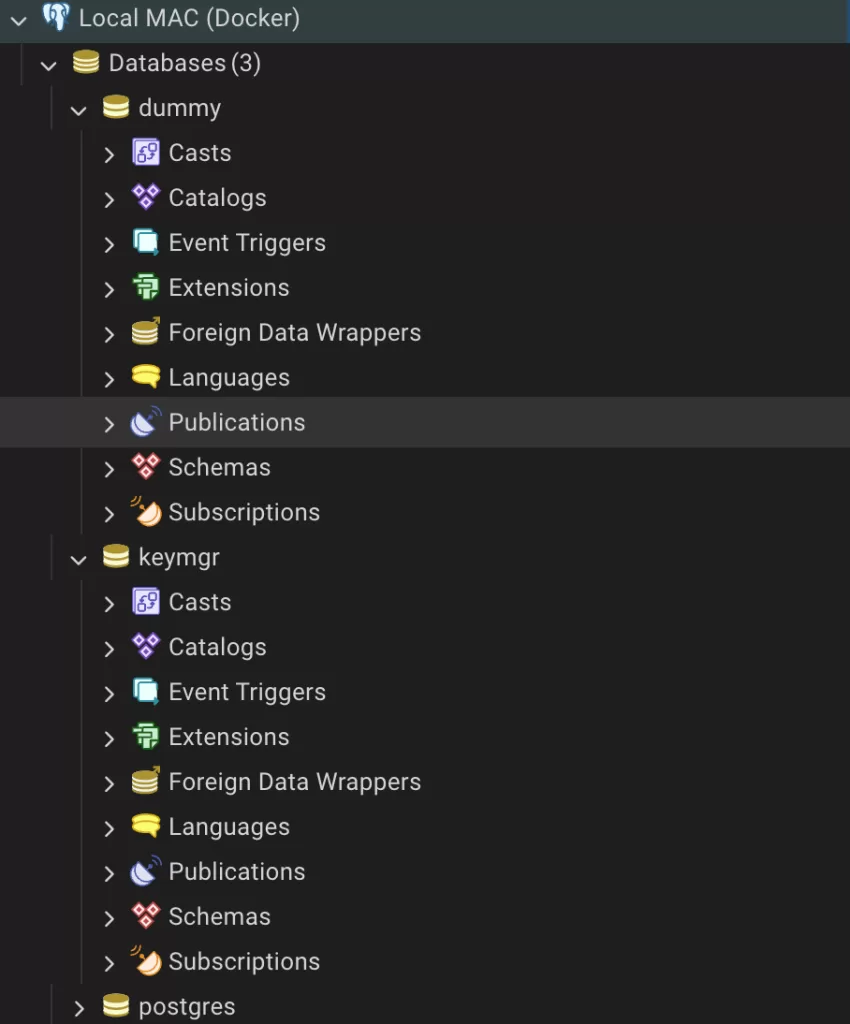850x1024 pixels.
Task: Collapse the Databases (3) node
Action: 47,63
